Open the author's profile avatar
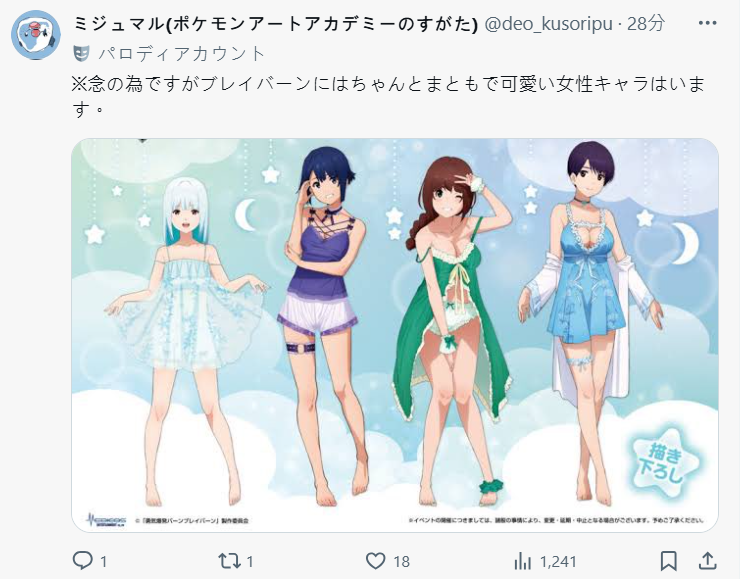 point(36,34)
